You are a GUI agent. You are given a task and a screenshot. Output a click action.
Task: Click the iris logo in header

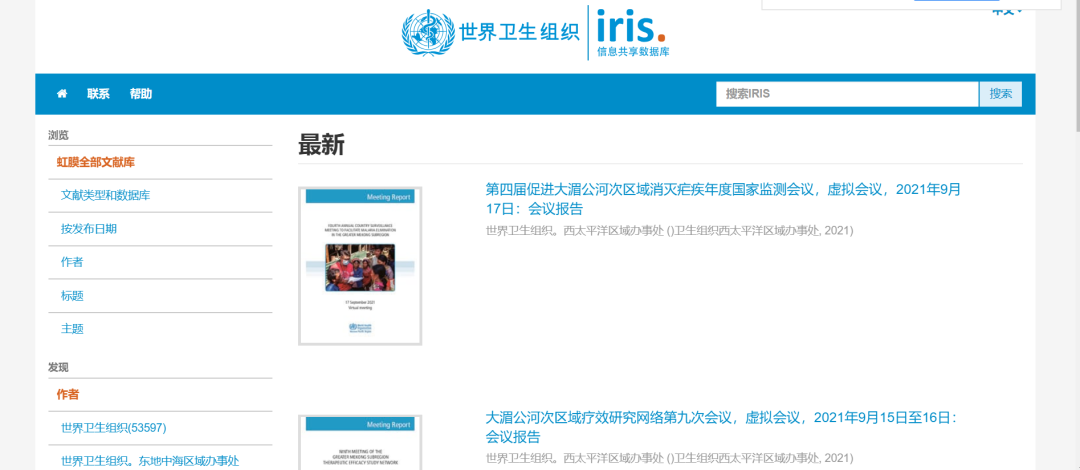pos(631,32)
